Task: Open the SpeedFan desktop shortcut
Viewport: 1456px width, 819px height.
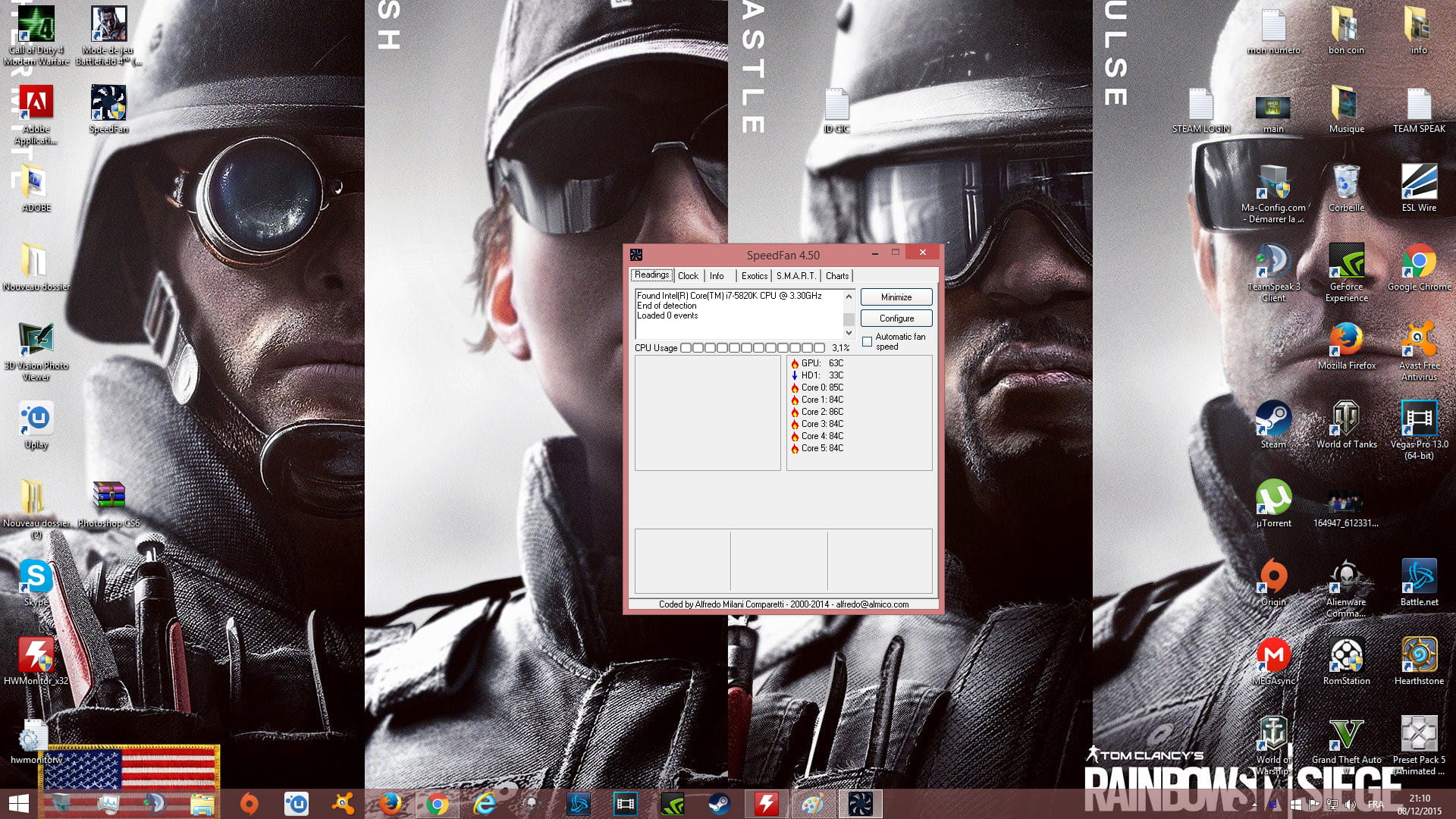Action: (108, 104)
